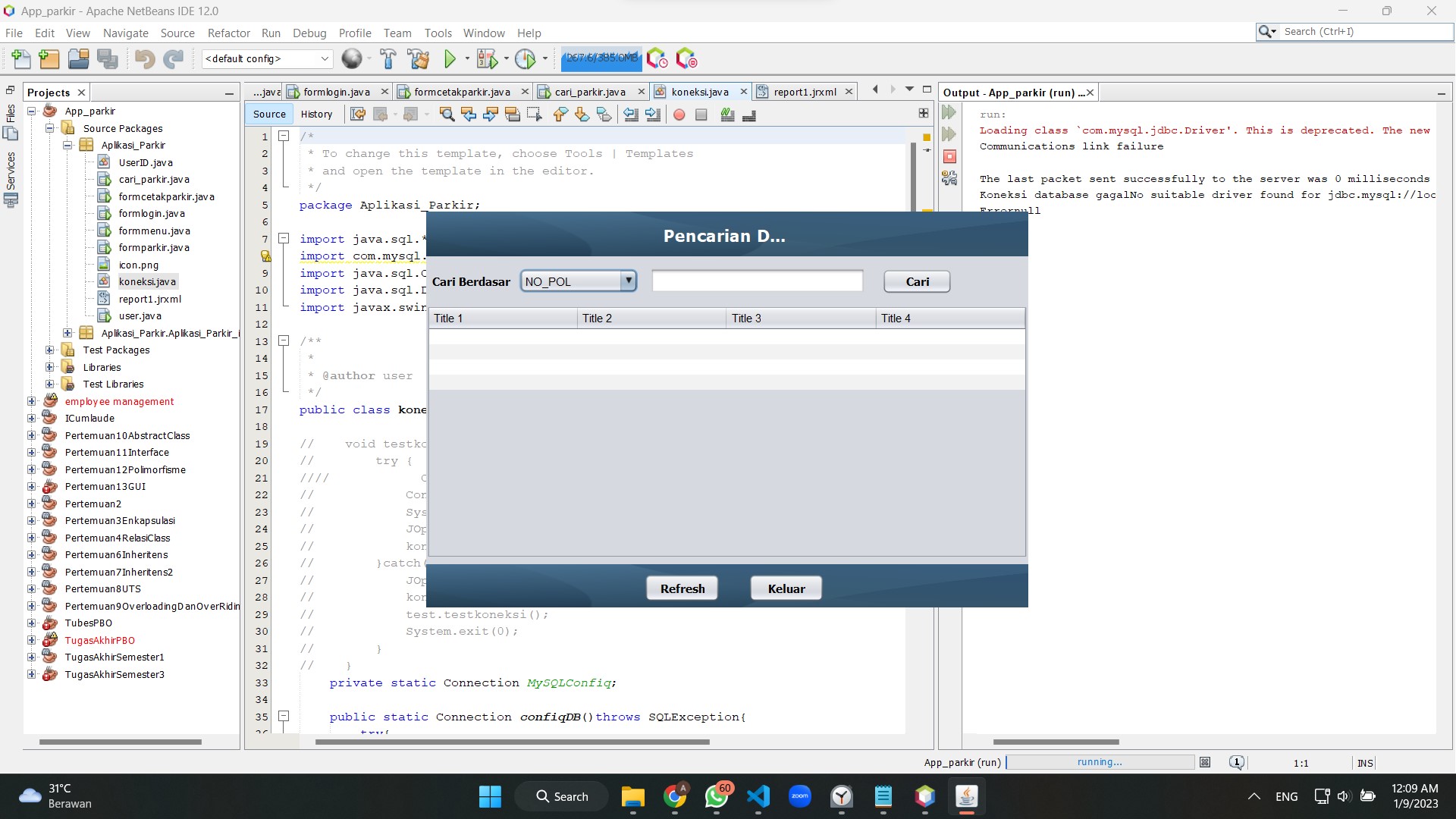
Task: Select TubesPBO project in tree
Action: coord(88,623)
